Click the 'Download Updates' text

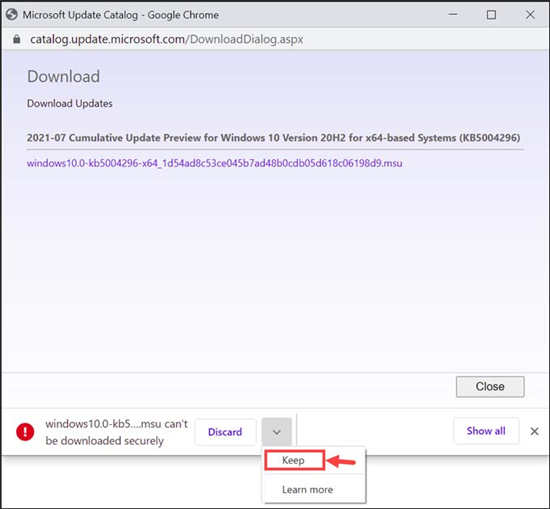tap(69, 103)
